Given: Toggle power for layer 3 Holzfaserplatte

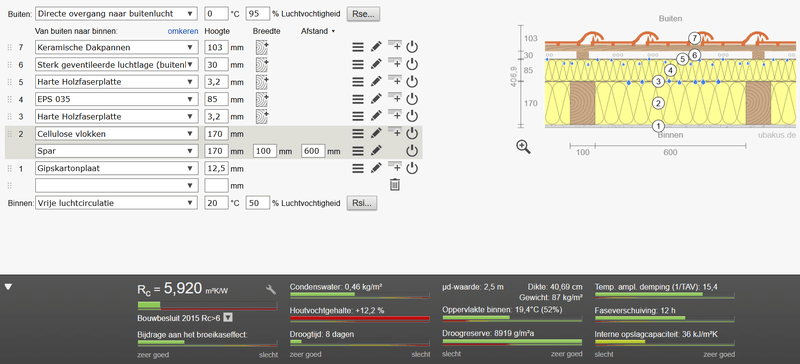Looking at the screenshot, I should 412,116.
